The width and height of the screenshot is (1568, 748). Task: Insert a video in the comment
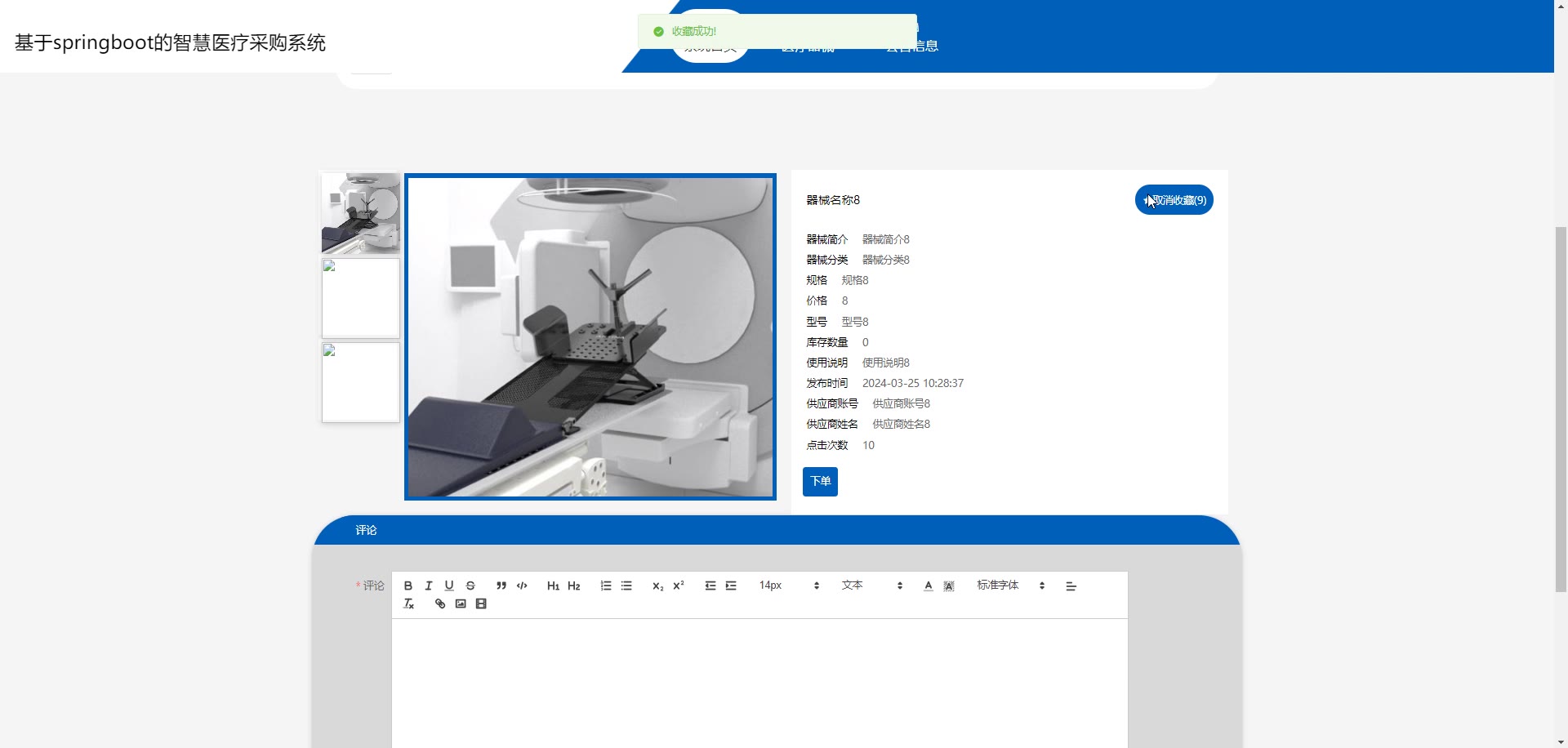481,603
